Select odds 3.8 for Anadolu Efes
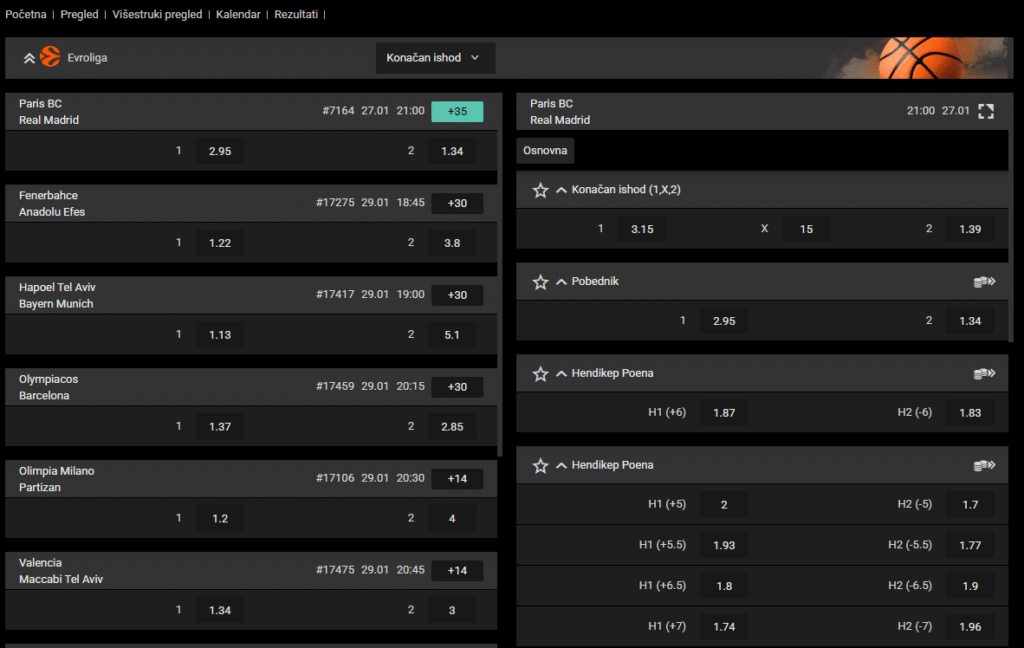Image resolution: width=1024 pixels, height=648 pixels. click(452, 243)
